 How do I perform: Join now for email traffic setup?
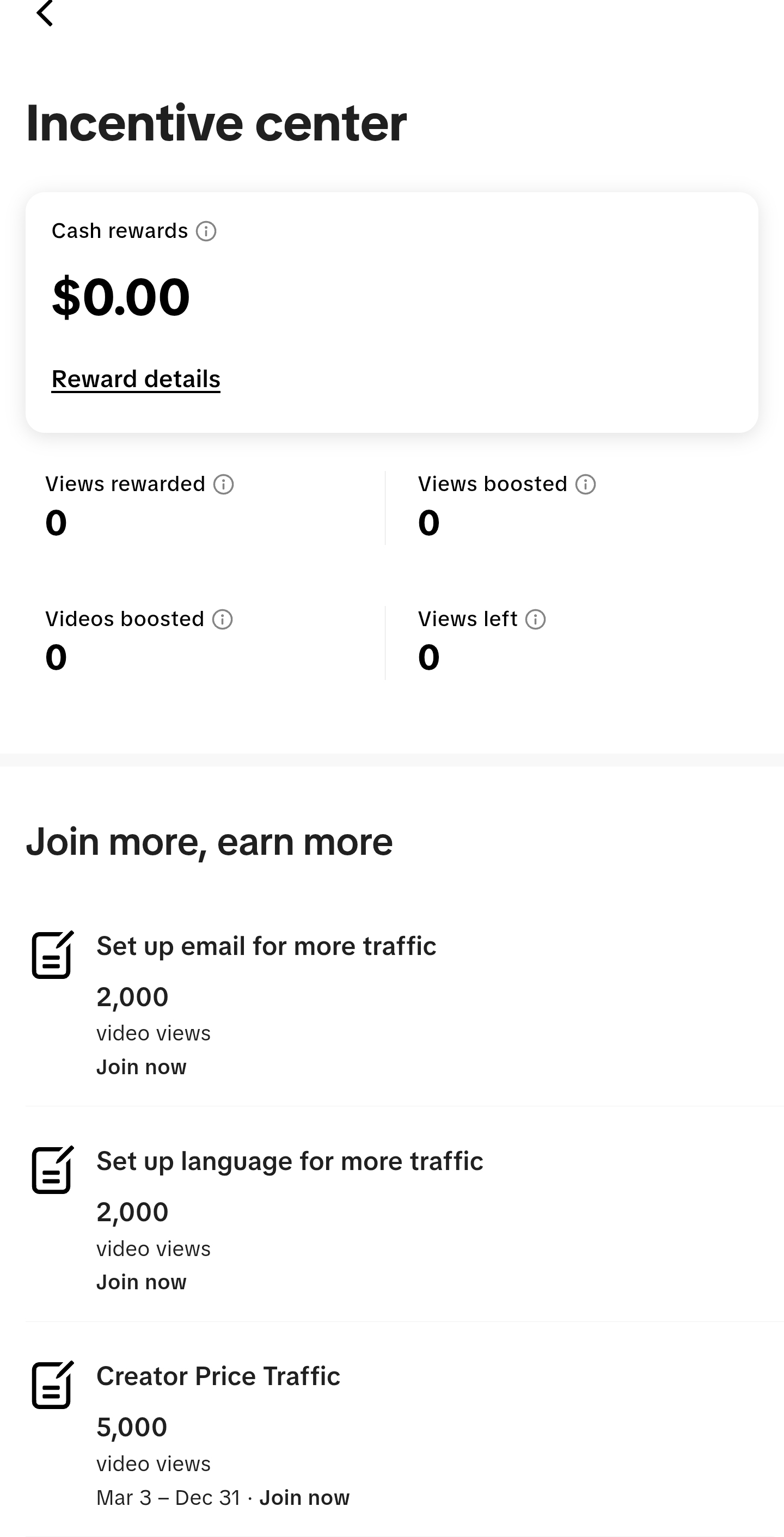click(x=142, y=1067)
